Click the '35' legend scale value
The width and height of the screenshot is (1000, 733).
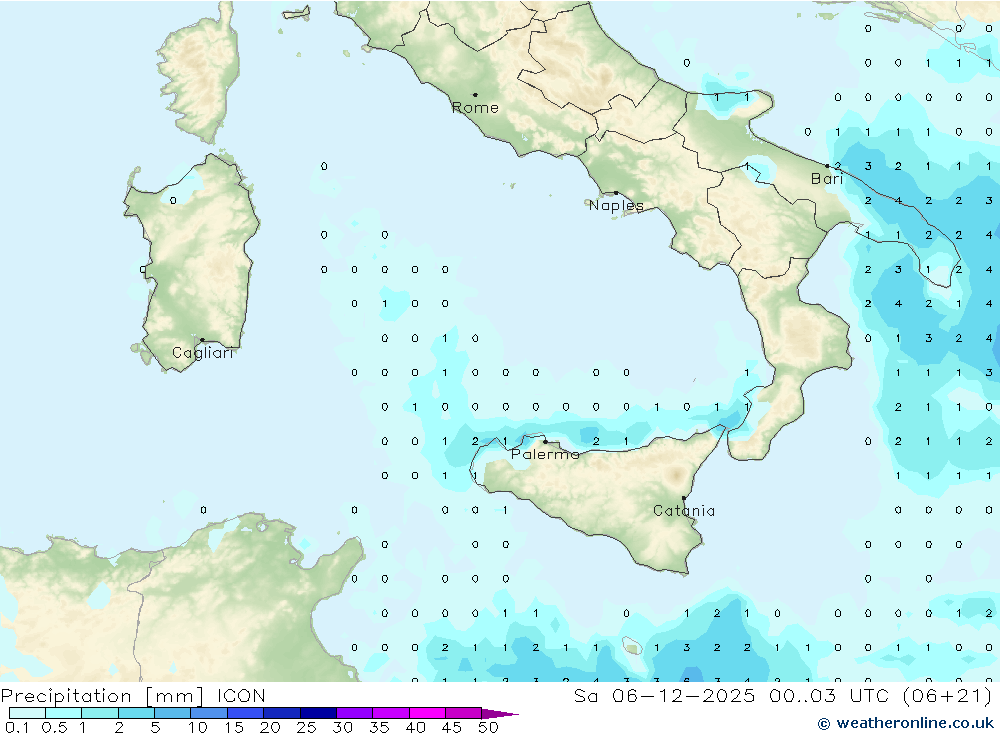tap(379, 727)
